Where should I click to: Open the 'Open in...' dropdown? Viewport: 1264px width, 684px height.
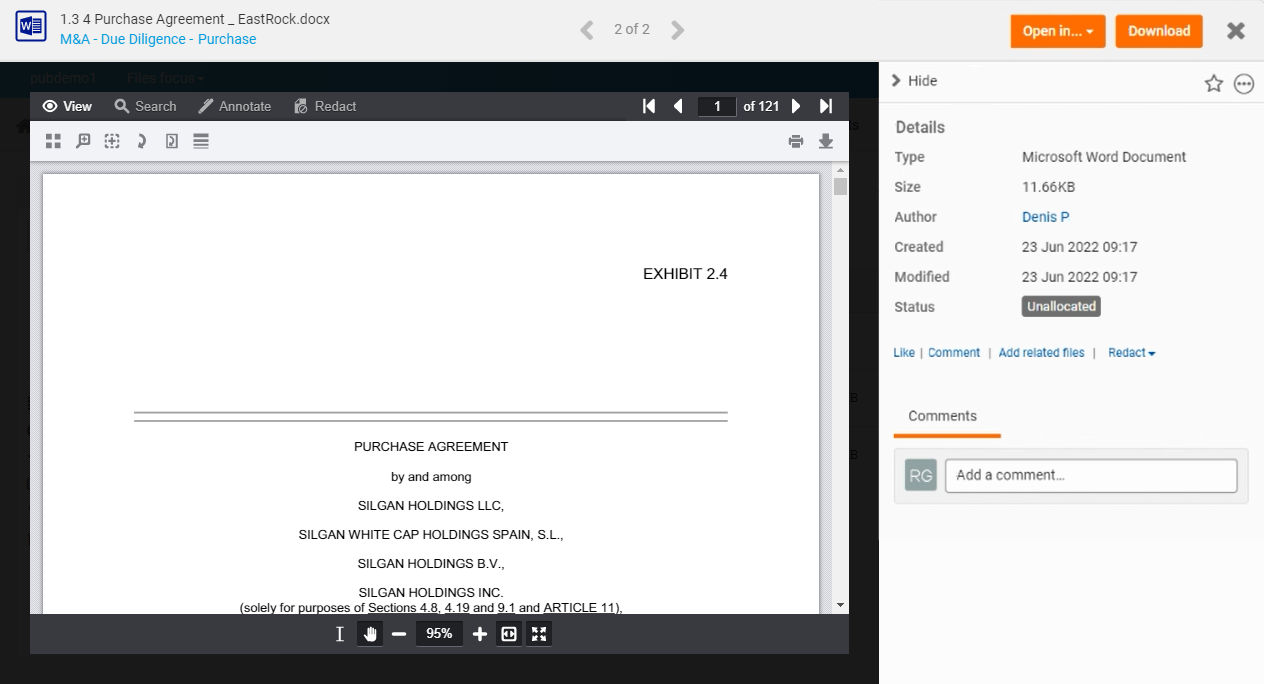[1057, 31]
